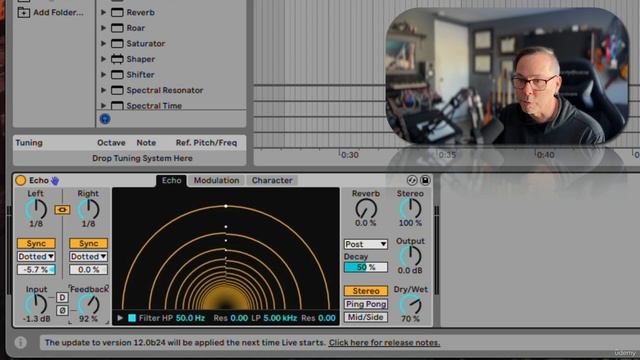Toggle the stereo link between Left and Right
The image size is (640, 360).
(62, 210)
